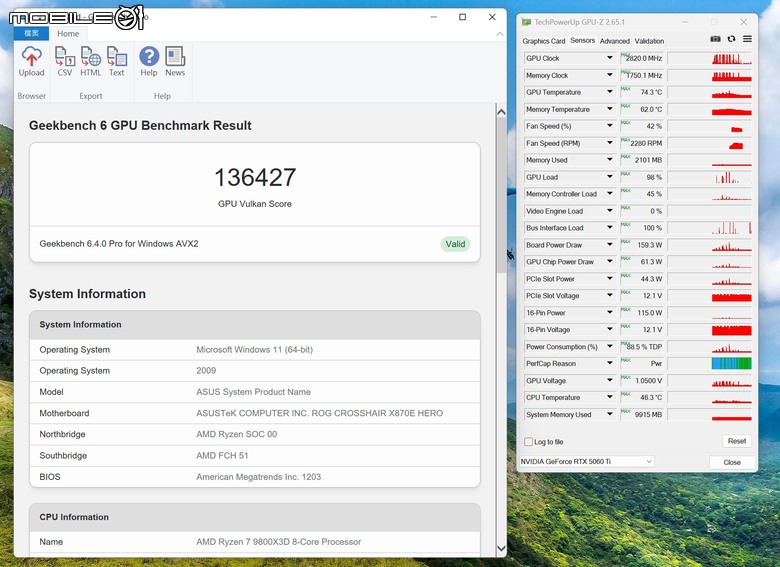Open the GPU Load sensor dropdown

(609, 177)
